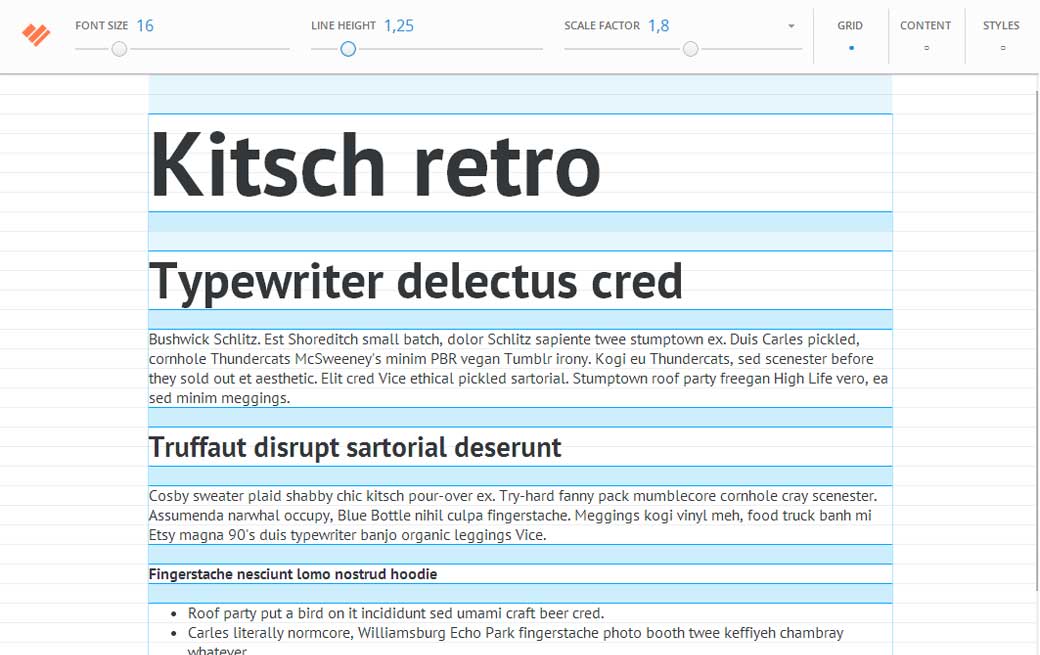The image size is (1040, 655).
Task: Click the font size value 16
Action: [x=145, y=26]
